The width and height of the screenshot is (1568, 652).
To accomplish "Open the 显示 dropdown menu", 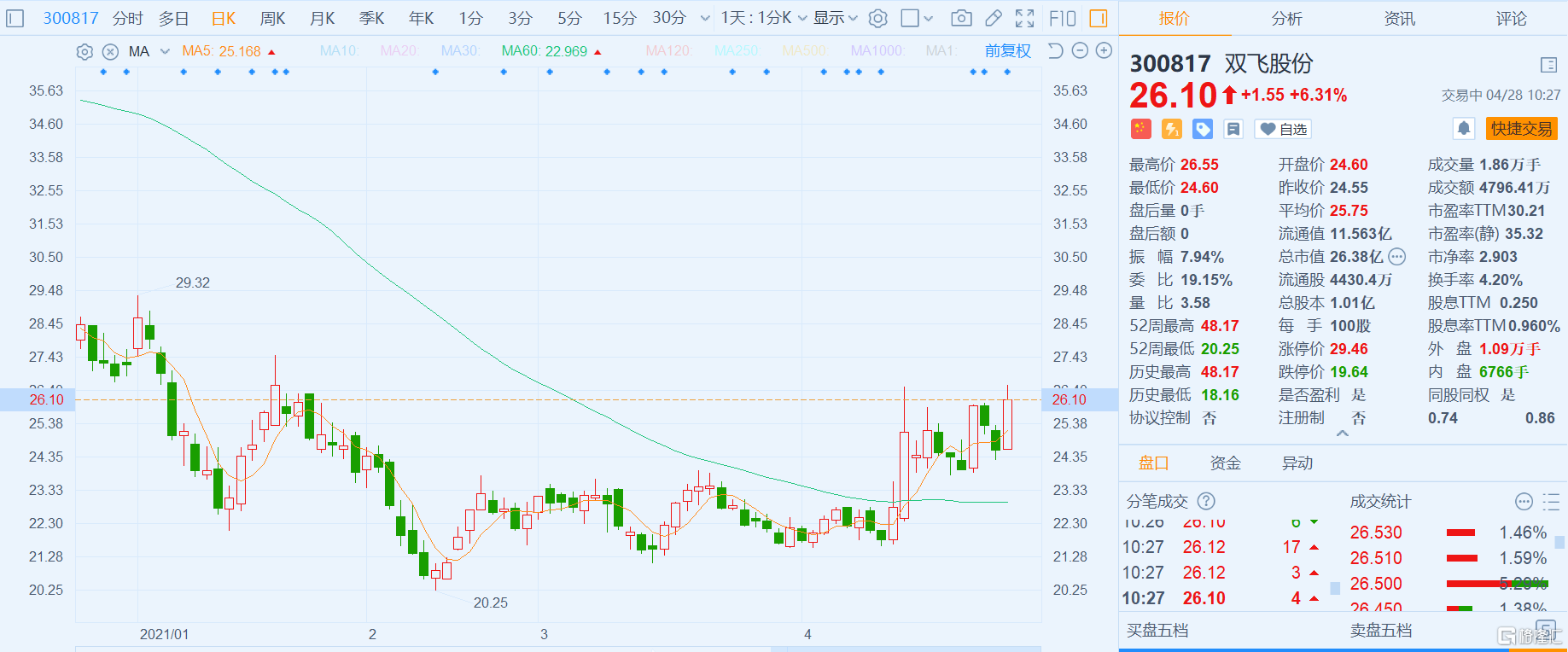I will coord(836,18).
